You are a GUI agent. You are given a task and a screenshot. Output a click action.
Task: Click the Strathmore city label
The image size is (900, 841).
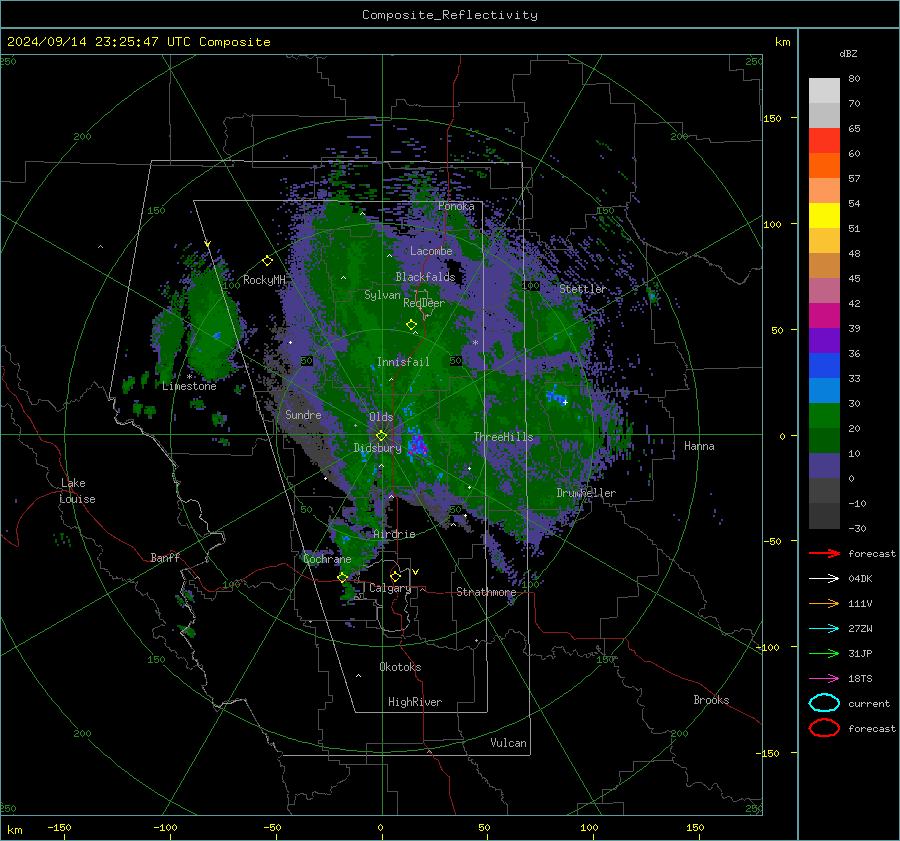[x=486, y=592]
